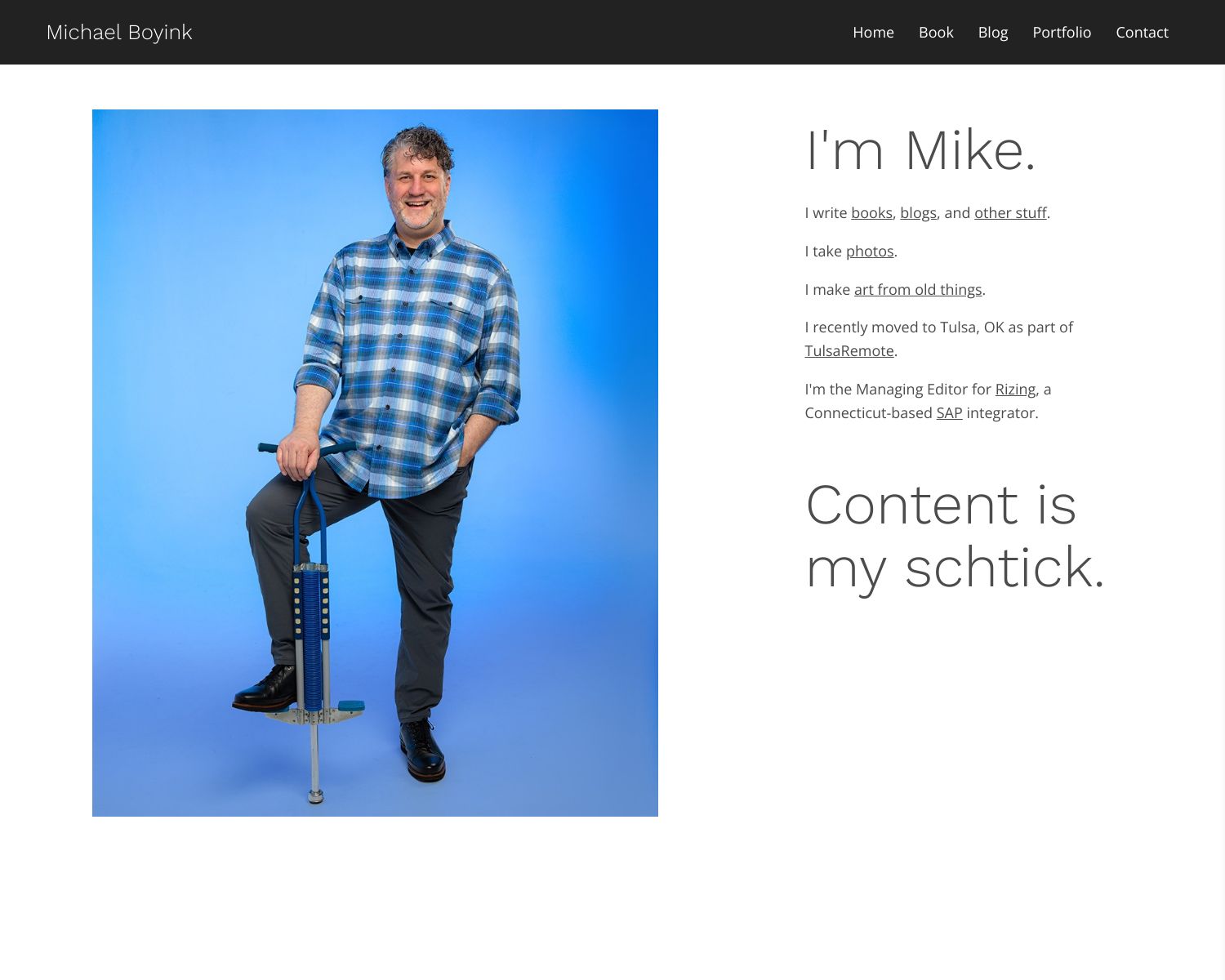View photos via the photos link
This screenshot has width=1225, height=980.
coord(870,251)
